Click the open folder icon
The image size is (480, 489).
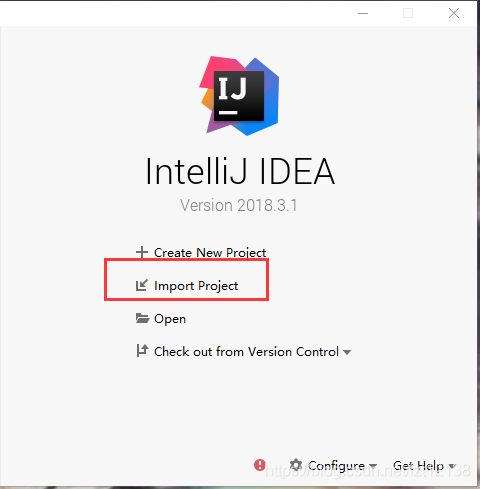(142, 318)
